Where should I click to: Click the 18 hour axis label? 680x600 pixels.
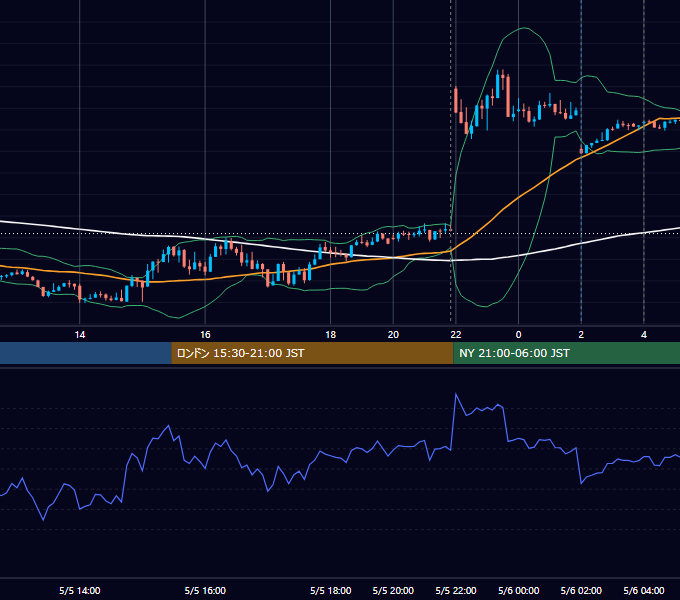[330, 335]
